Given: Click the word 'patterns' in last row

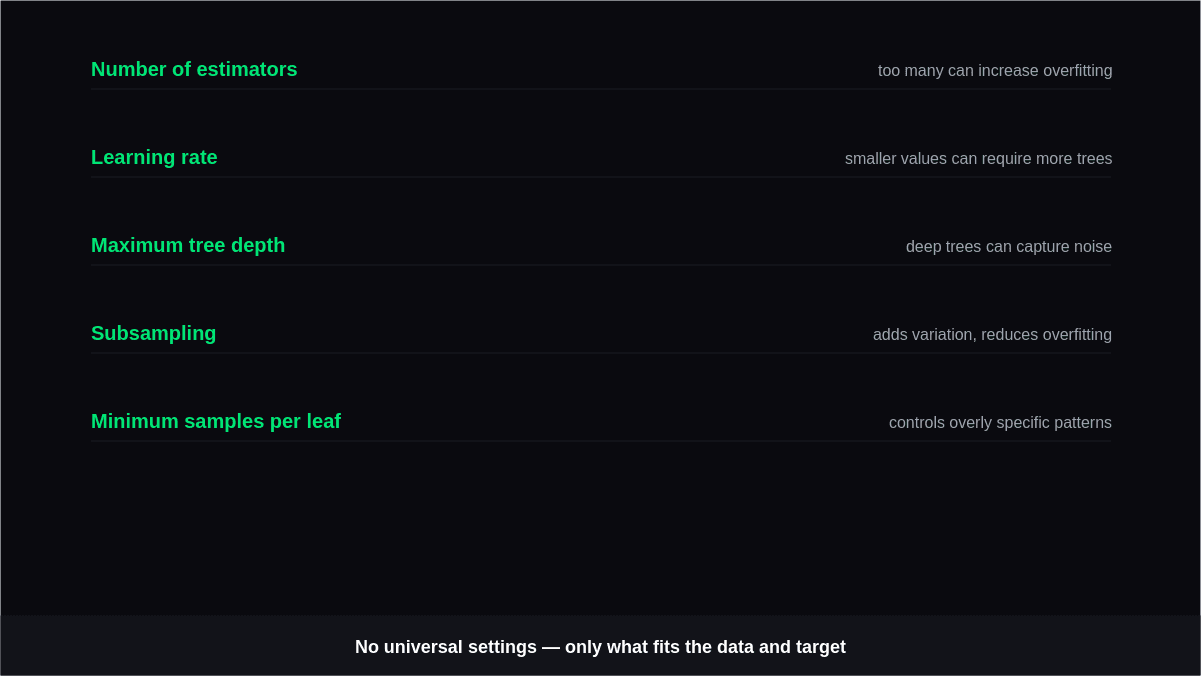Looking at the screenshot, I should click(1083, 423).
